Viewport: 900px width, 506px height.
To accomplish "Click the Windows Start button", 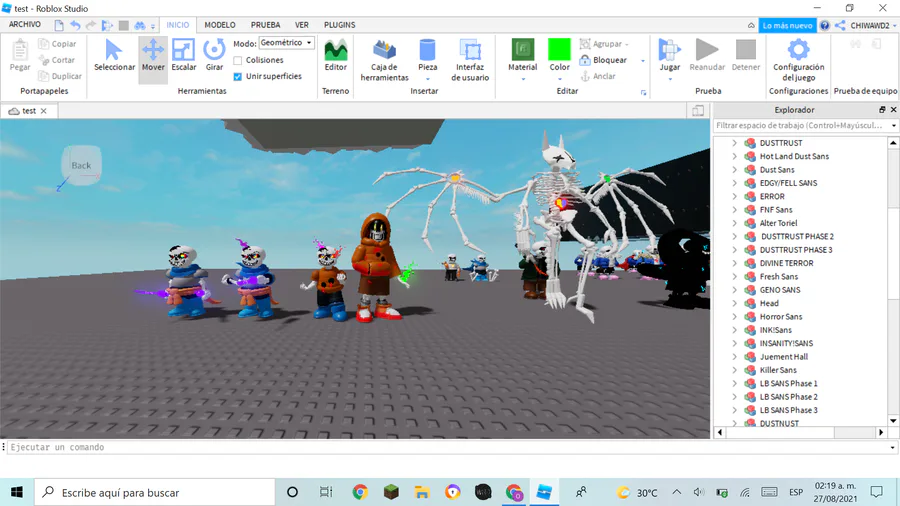I will tap(17, 492).
